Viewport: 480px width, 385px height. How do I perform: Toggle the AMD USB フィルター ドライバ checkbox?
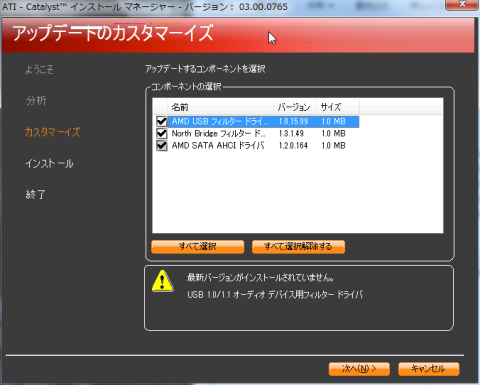[162, 121]
